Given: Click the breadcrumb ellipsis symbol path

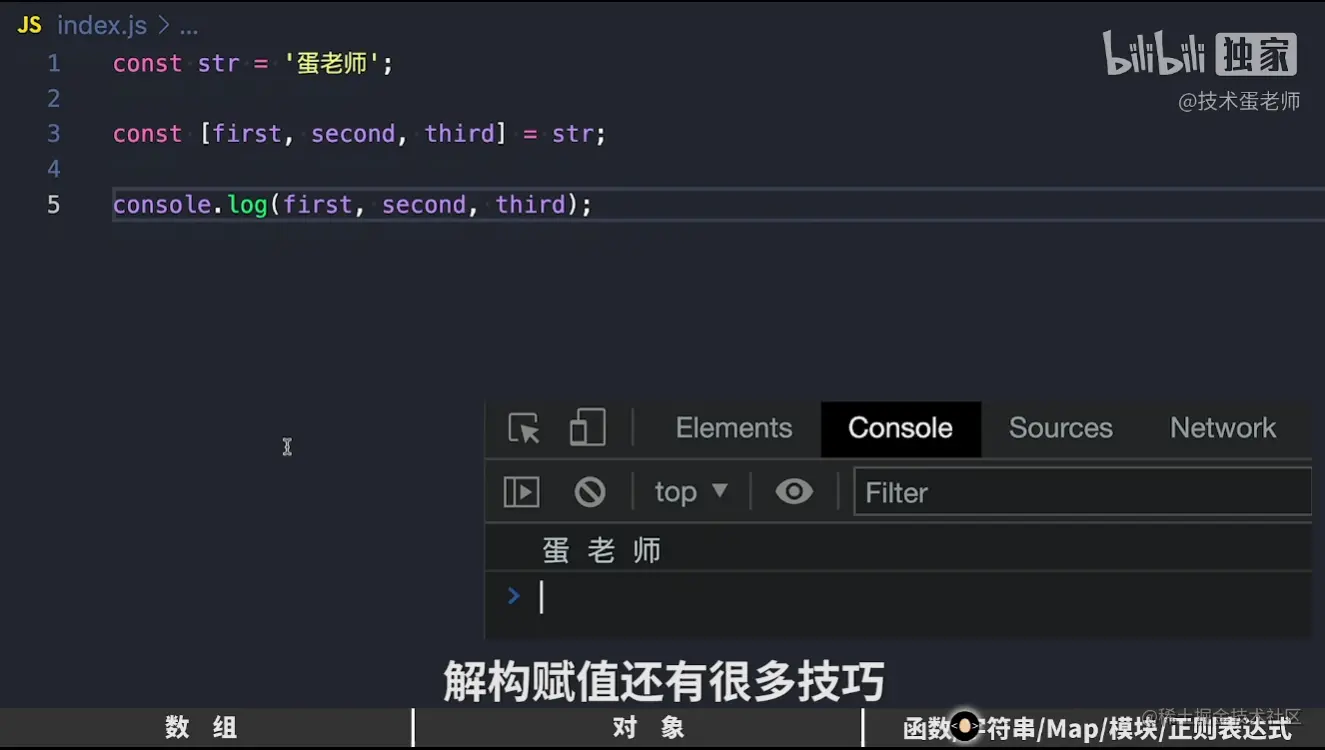Looking at the screenshot, I should 189,26.
